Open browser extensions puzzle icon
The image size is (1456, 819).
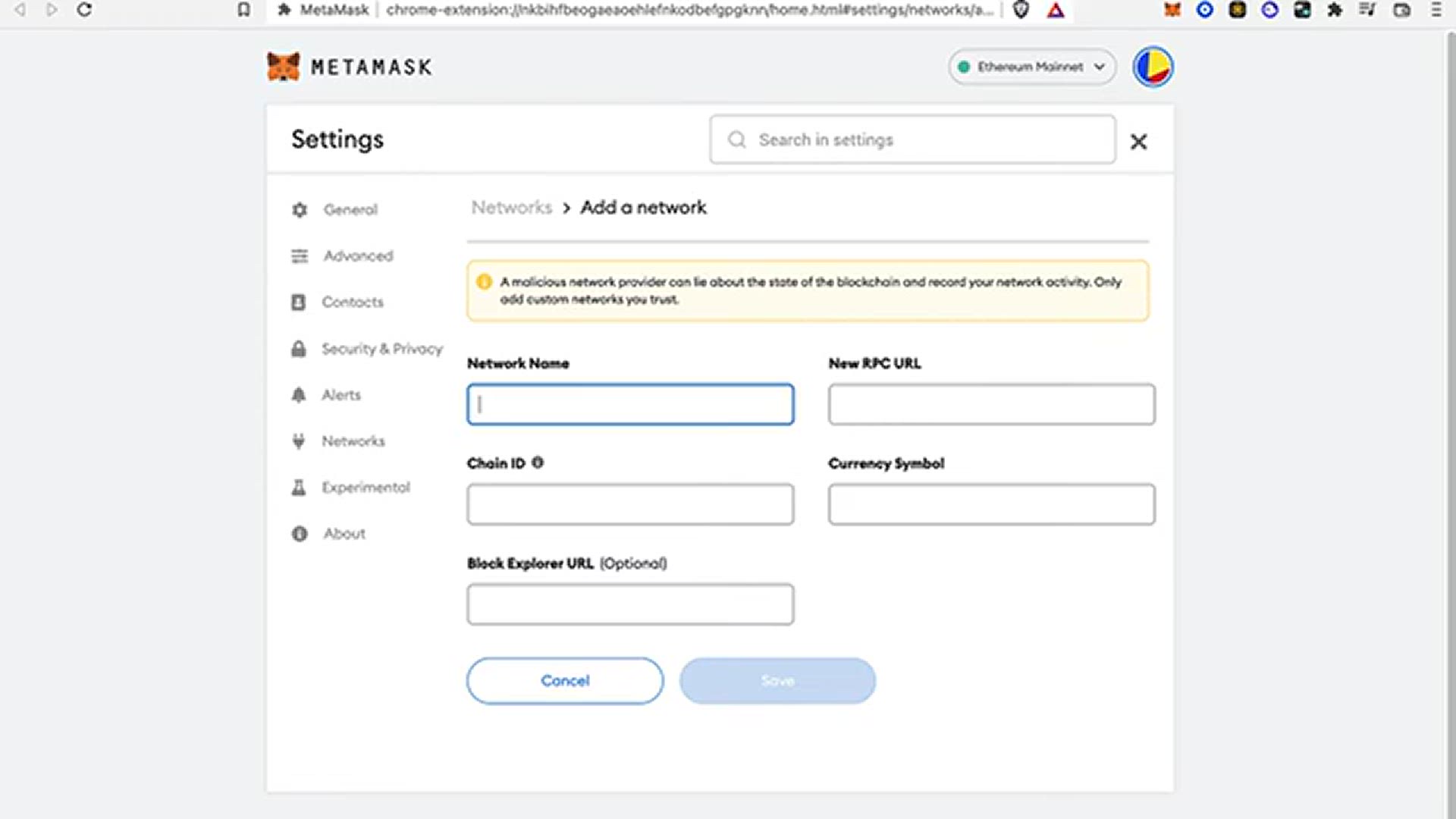1335,10
